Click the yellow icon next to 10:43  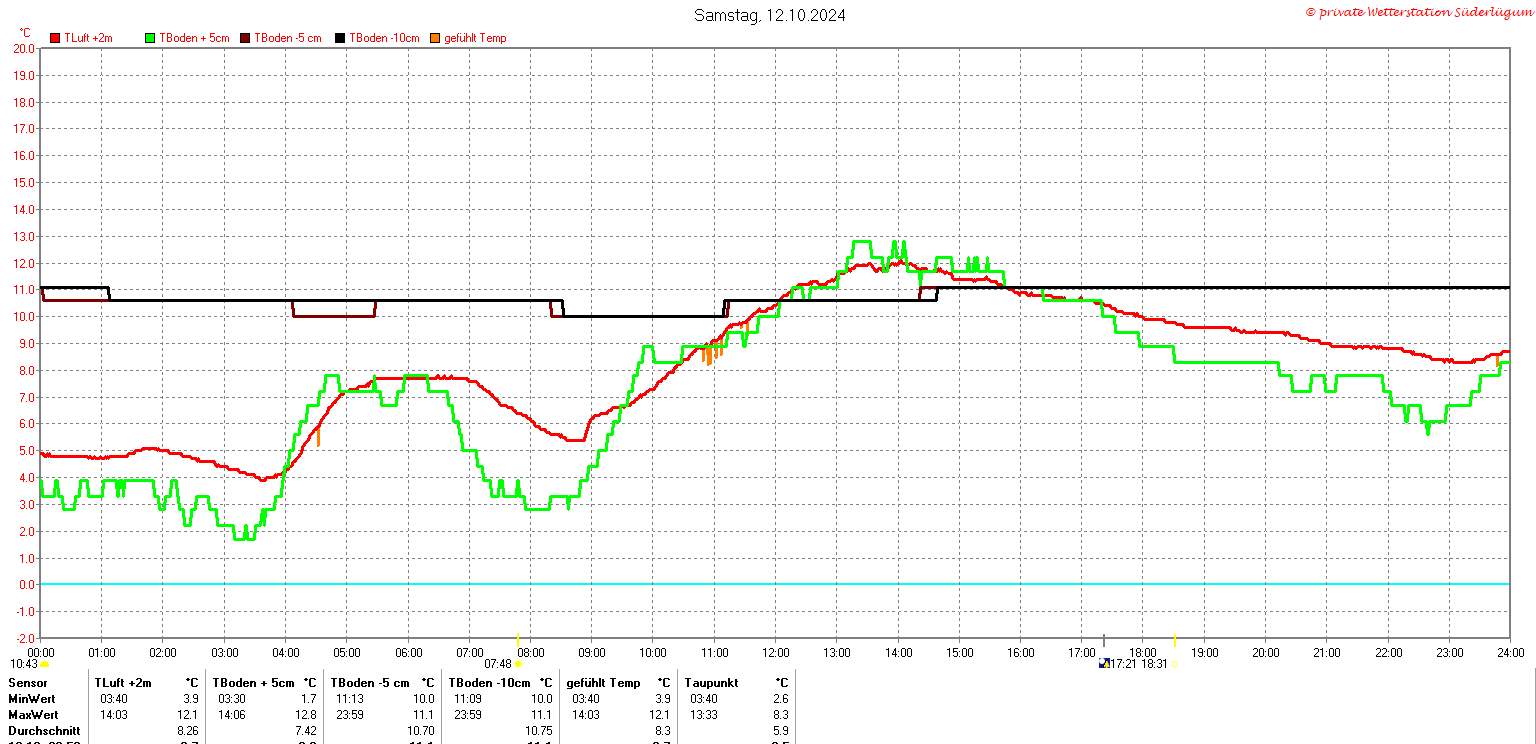44,663
